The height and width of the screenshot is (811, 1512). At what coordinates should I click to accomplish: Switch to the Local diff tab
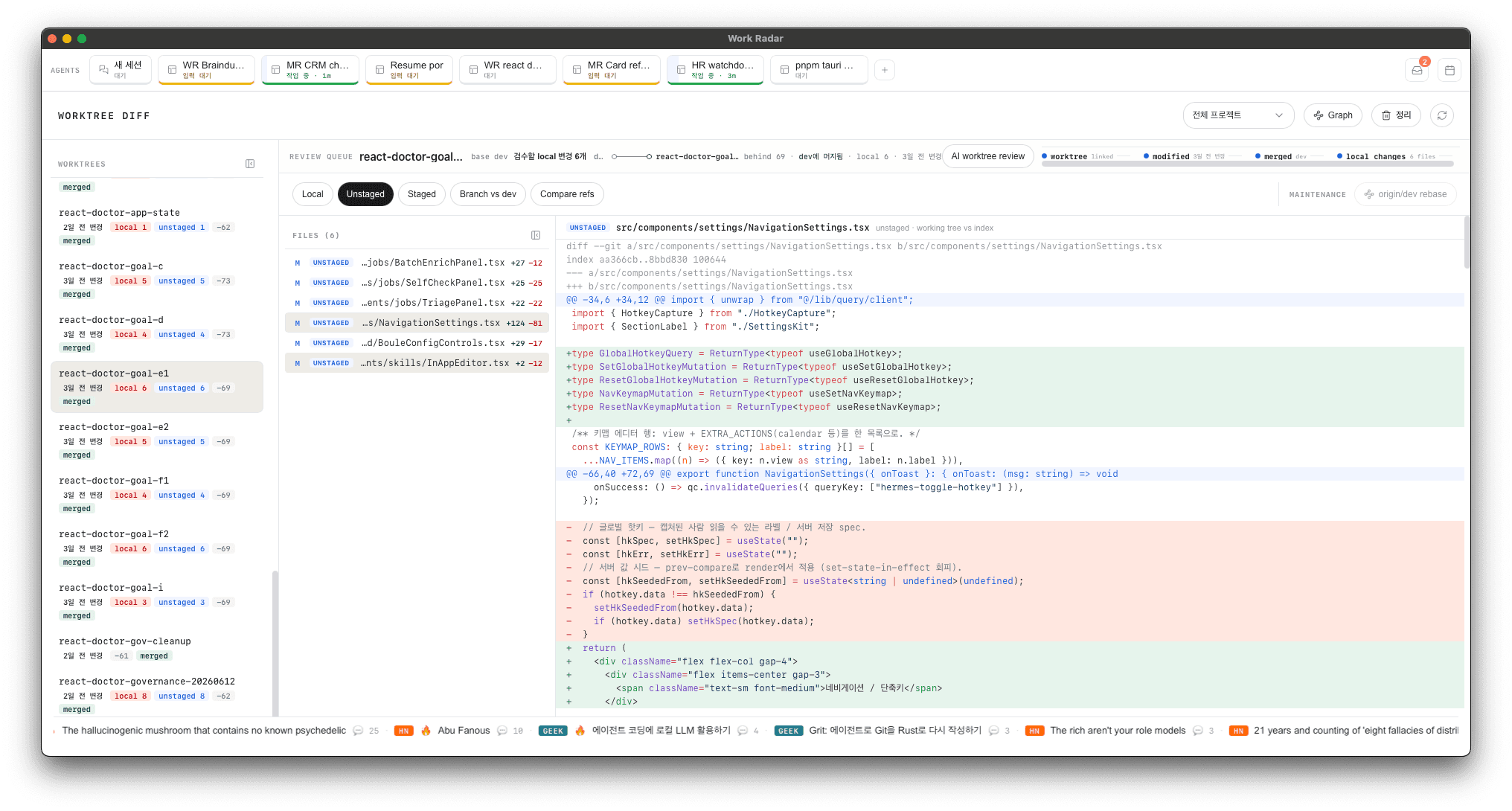313,194
